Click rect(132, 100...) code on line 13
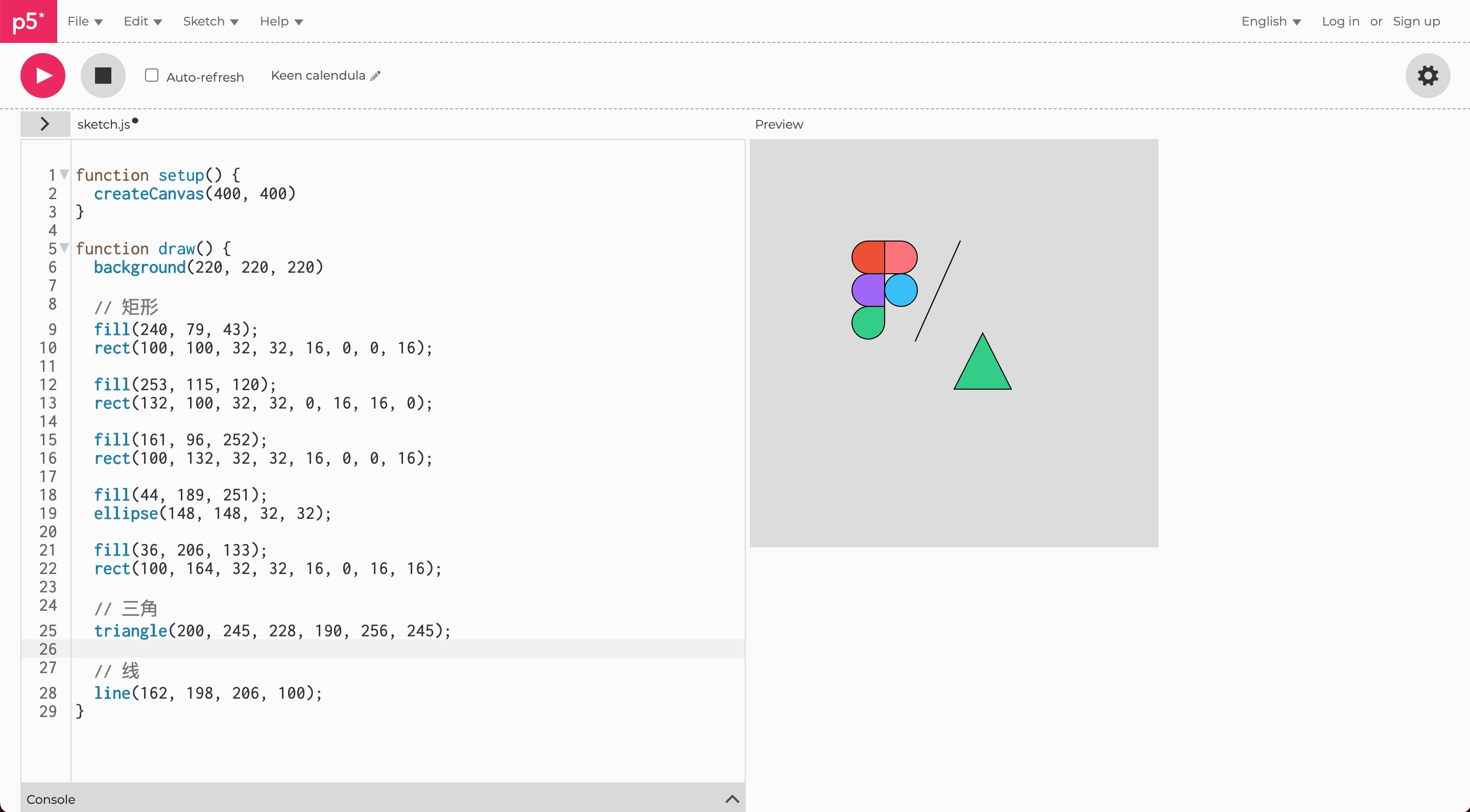Screen dimensions: 1470x812 click(263, 403)
